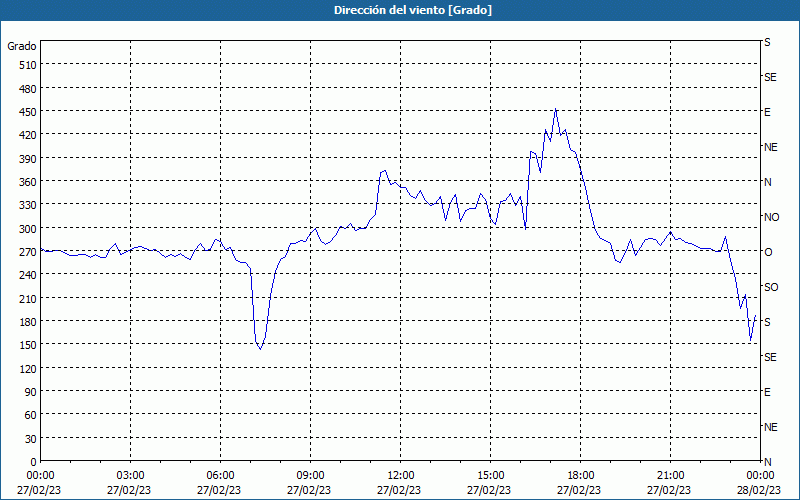Image resolution: width=800 pixels, height=500 pixels.
Task: Click the 27/02/23 date under 12:00
Action: click(x=399, y=490)
